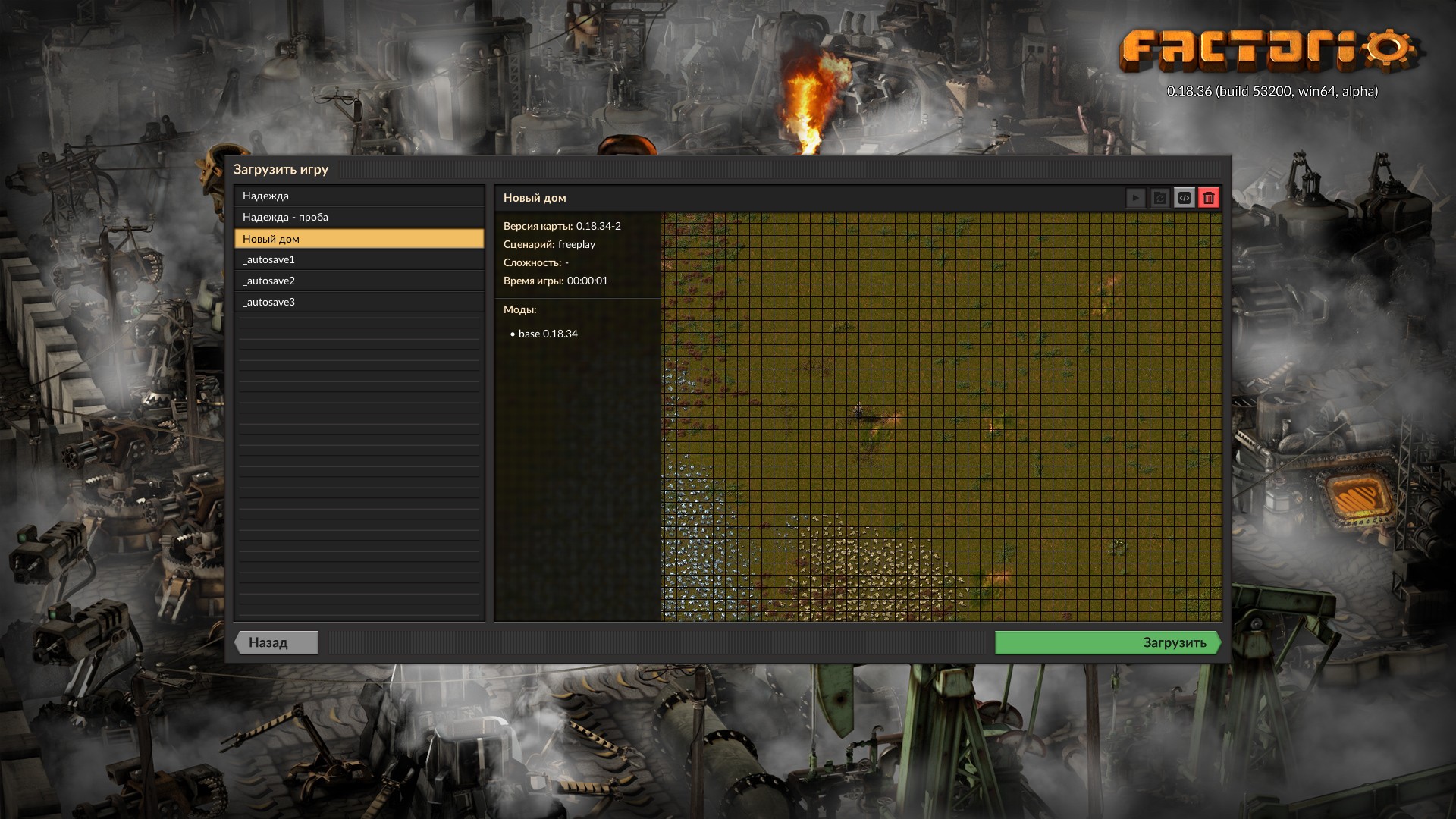1456x819 pixels.
Task: Click the folder sync mods icon
Action: click(1159, 198)
